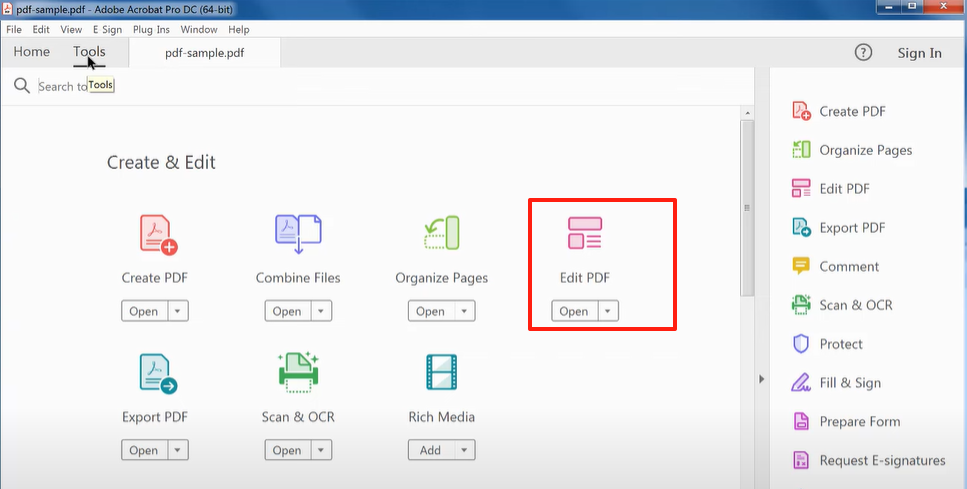
Task: Click the Open button under Organize Pages
Action: pyautogui.click(x=430, y=311)
